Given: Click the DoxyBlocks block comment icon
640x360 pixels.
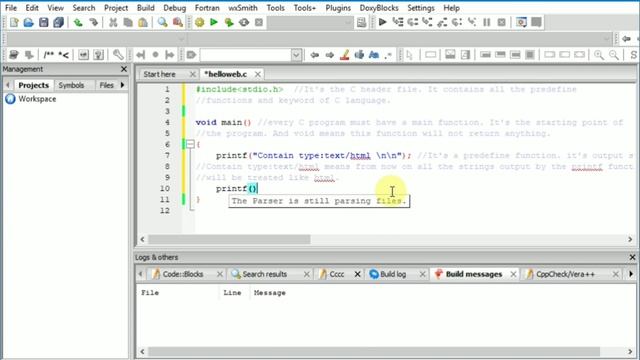Looking at the screenshot, I should (49, 55).
